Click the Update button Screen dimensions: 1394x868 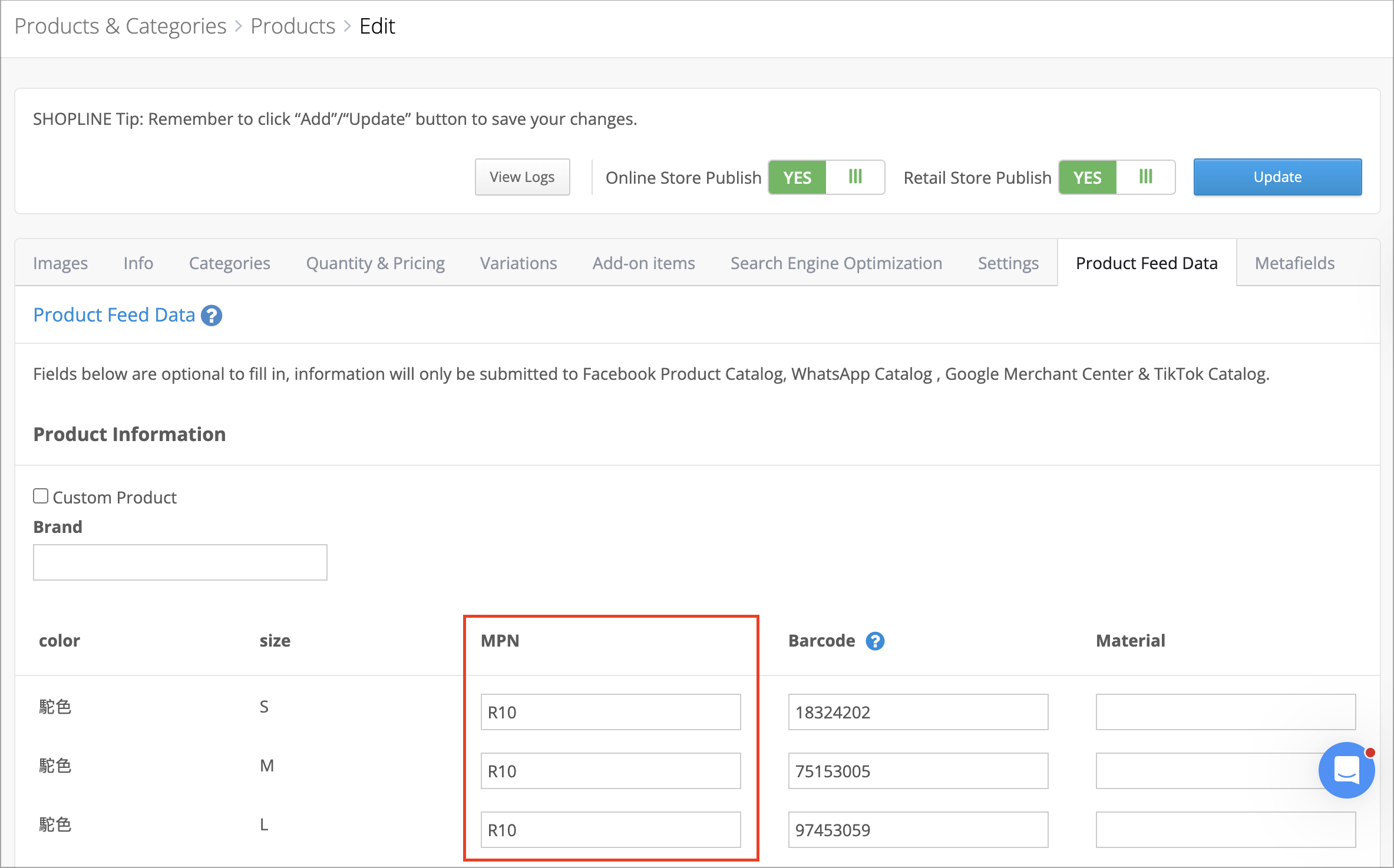1277,177
